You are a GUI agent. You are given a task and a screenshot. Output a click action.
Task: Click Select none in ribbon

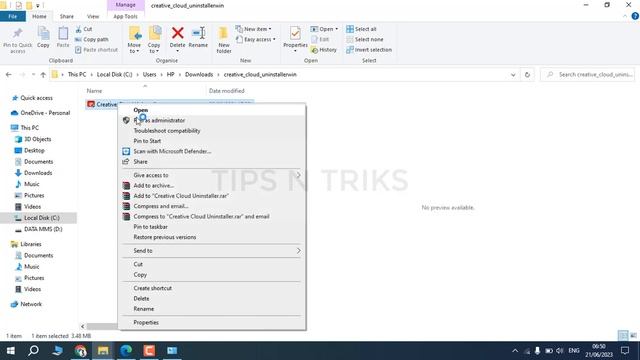365,39
